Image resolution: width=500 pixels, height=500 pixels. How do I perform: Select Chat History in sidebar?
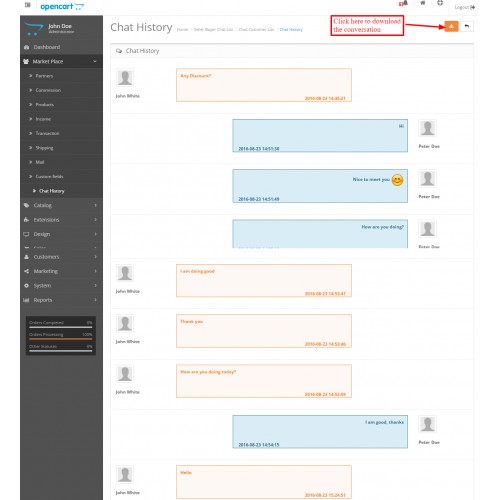click(52, 191)
